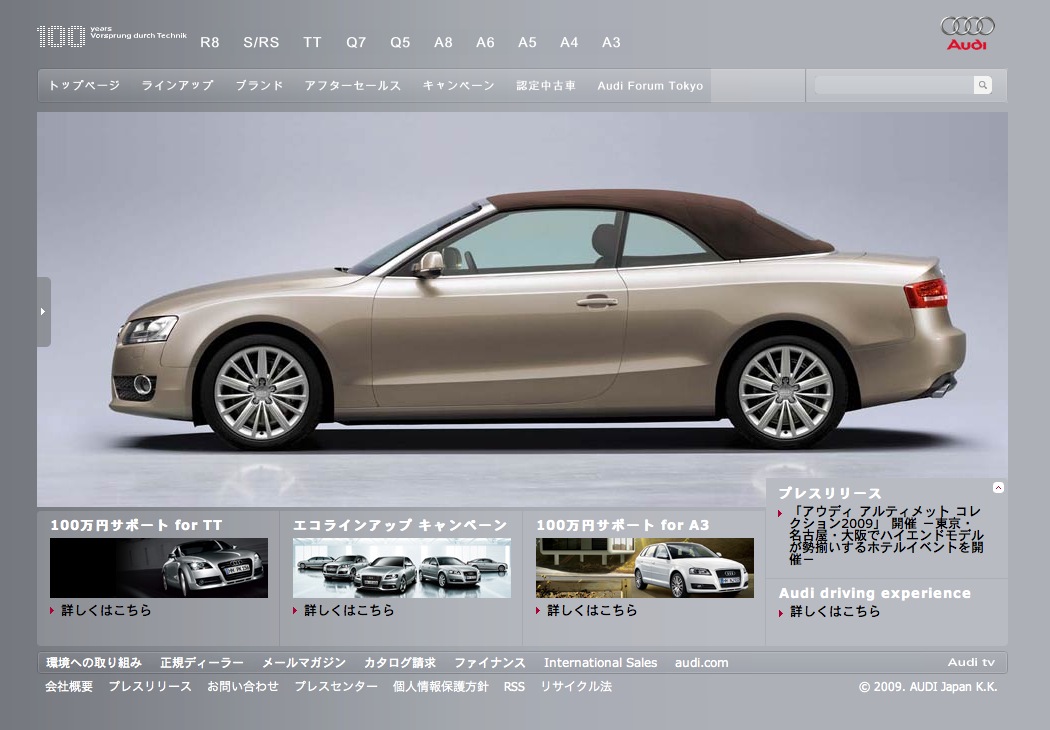The width and height of the screenshot is (1050, 730).
Task: Click inside the search input field
Action: point(894,85)
